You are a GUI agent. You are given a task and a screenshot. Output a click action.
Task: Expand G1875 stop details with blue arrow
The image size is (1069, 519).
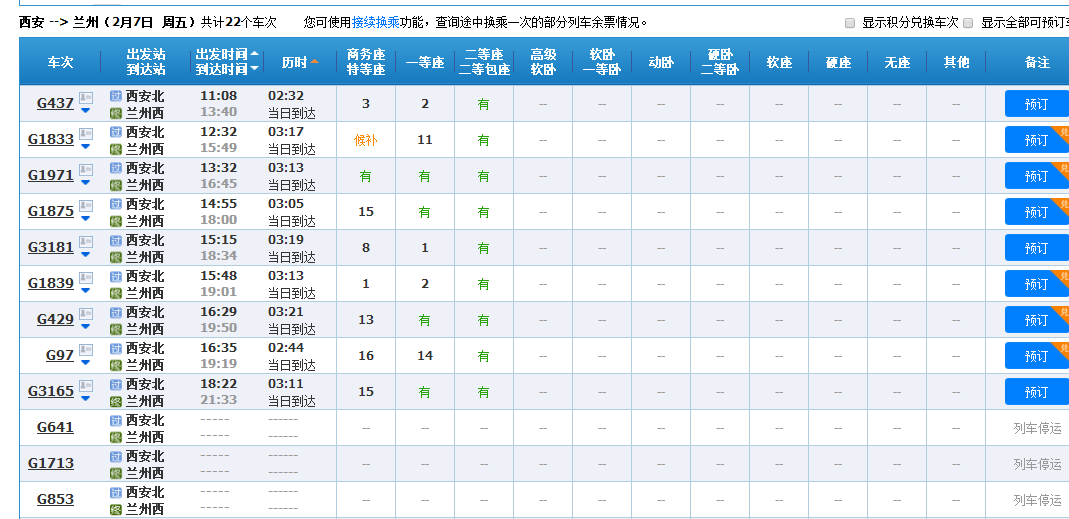point(85,218)
